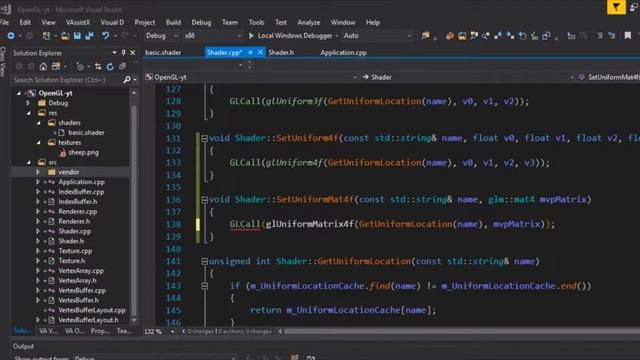Switch to the Application.cpp tab
The image size is (640, 360).
coord(343,53)
